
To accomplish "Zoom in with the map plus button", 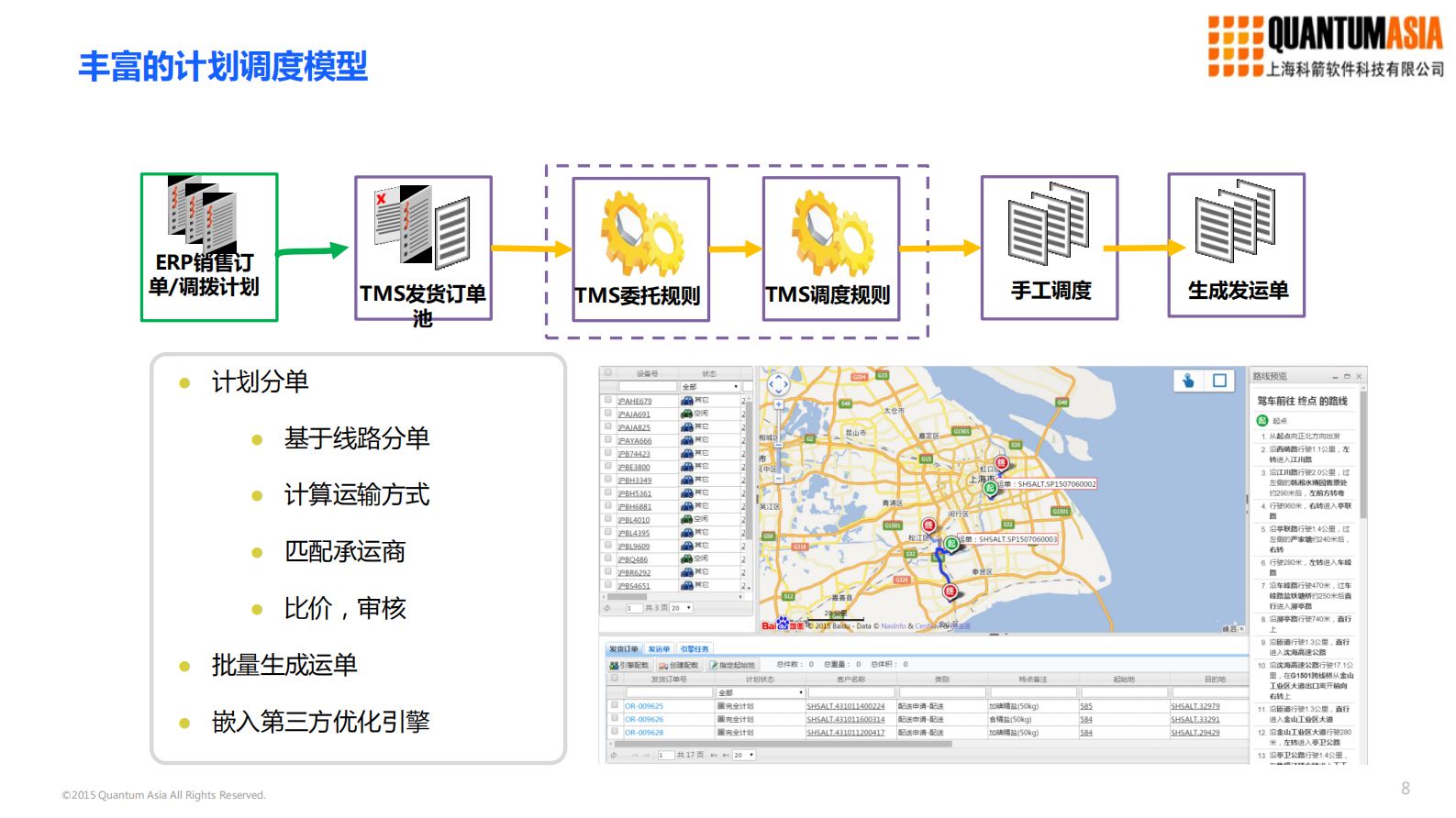I will pos(778,403).
